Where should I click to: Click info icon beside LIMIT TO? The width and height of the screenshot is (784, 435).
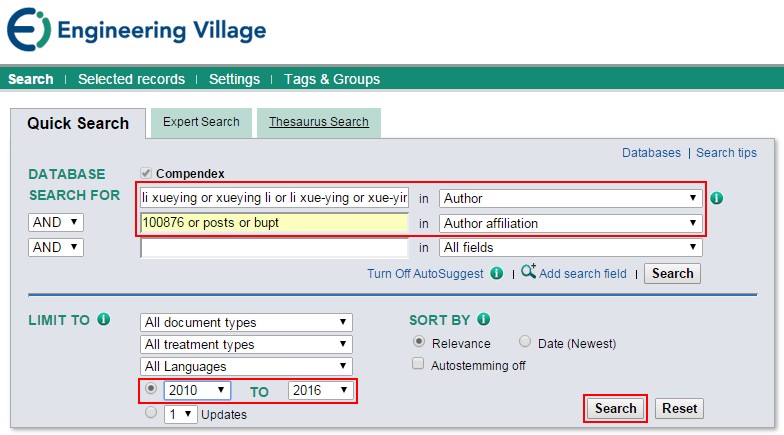pyautogui.click(x=105, y=320)
